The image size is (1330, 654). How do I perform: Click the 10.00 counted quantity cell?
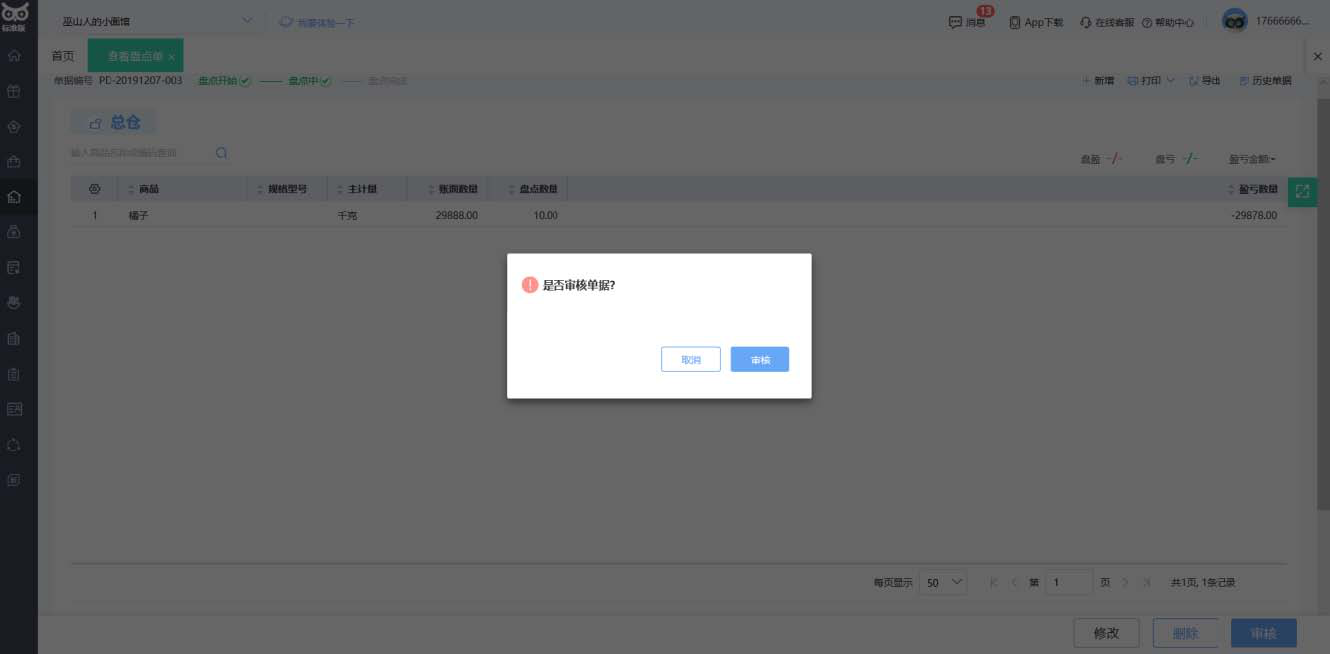pos(546,215)
